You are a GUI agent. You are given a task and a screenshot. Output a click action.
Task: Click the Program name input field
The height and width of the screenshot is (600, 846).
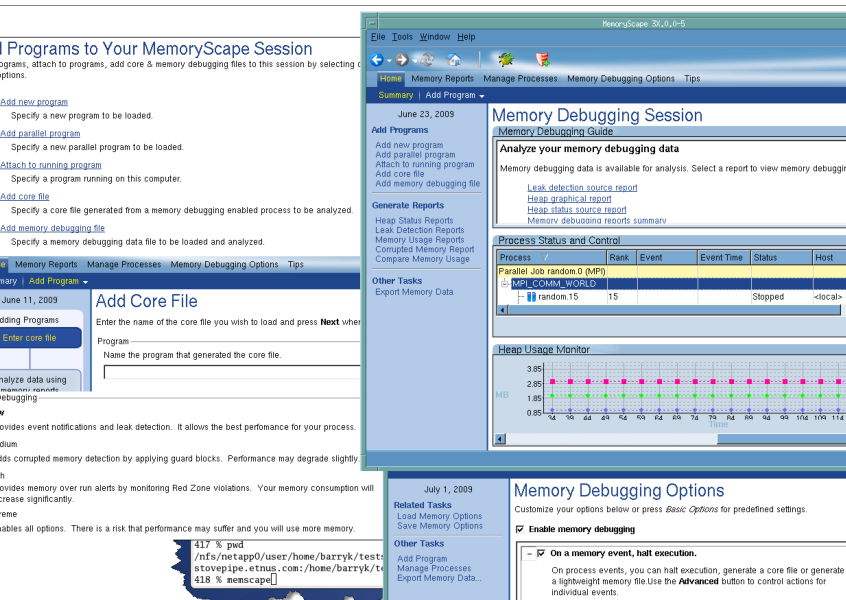230,372
